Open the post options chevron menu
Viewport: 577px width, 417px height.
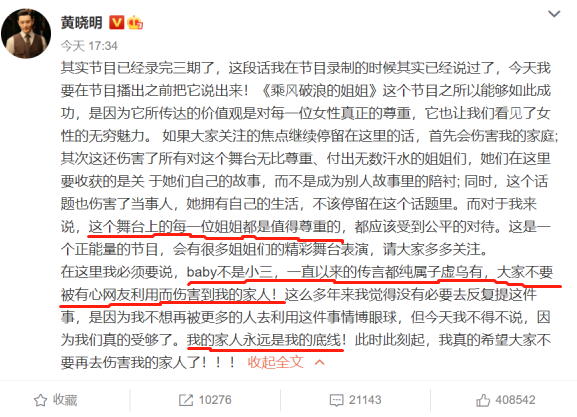click(x=554, y=14)
